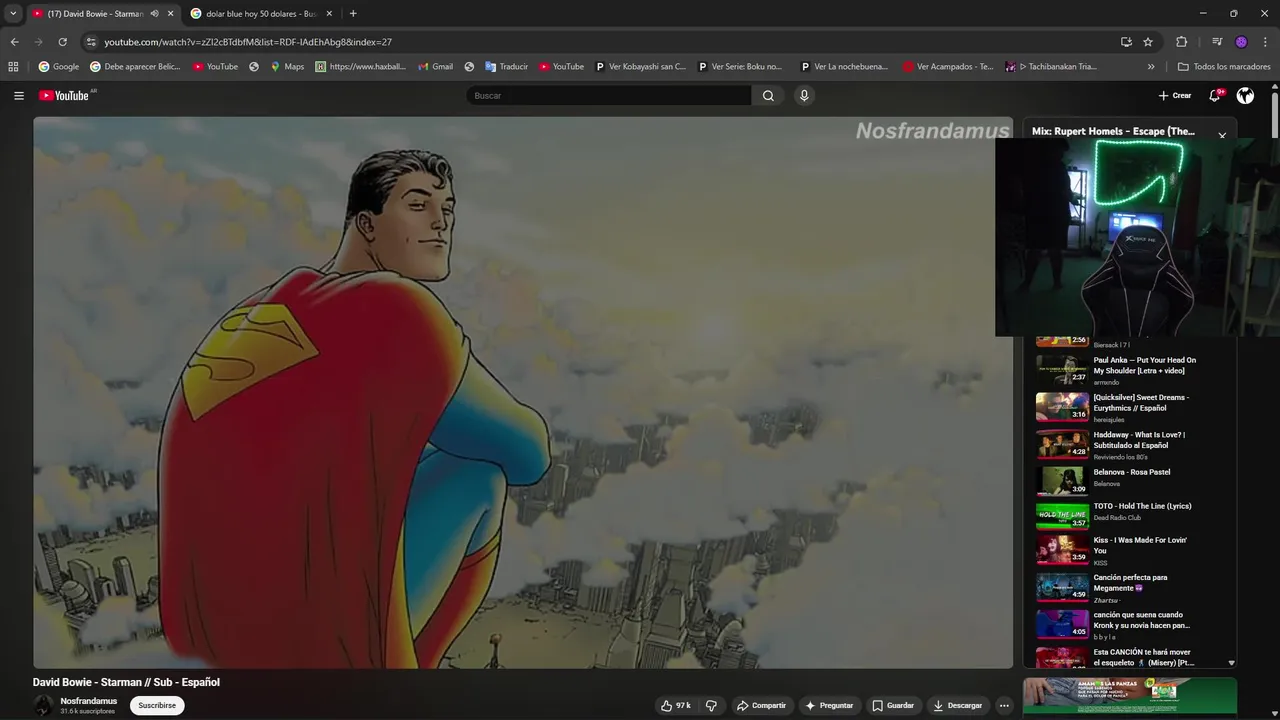Close the Mix playlist panel
The image size is (1280, 720).
1222,135
